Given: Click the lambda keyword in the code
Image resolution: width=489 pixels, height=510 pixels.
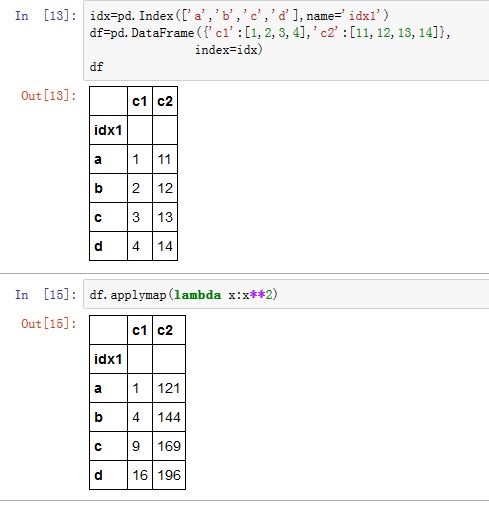Looking at the screenshot, I should (197, 295).
